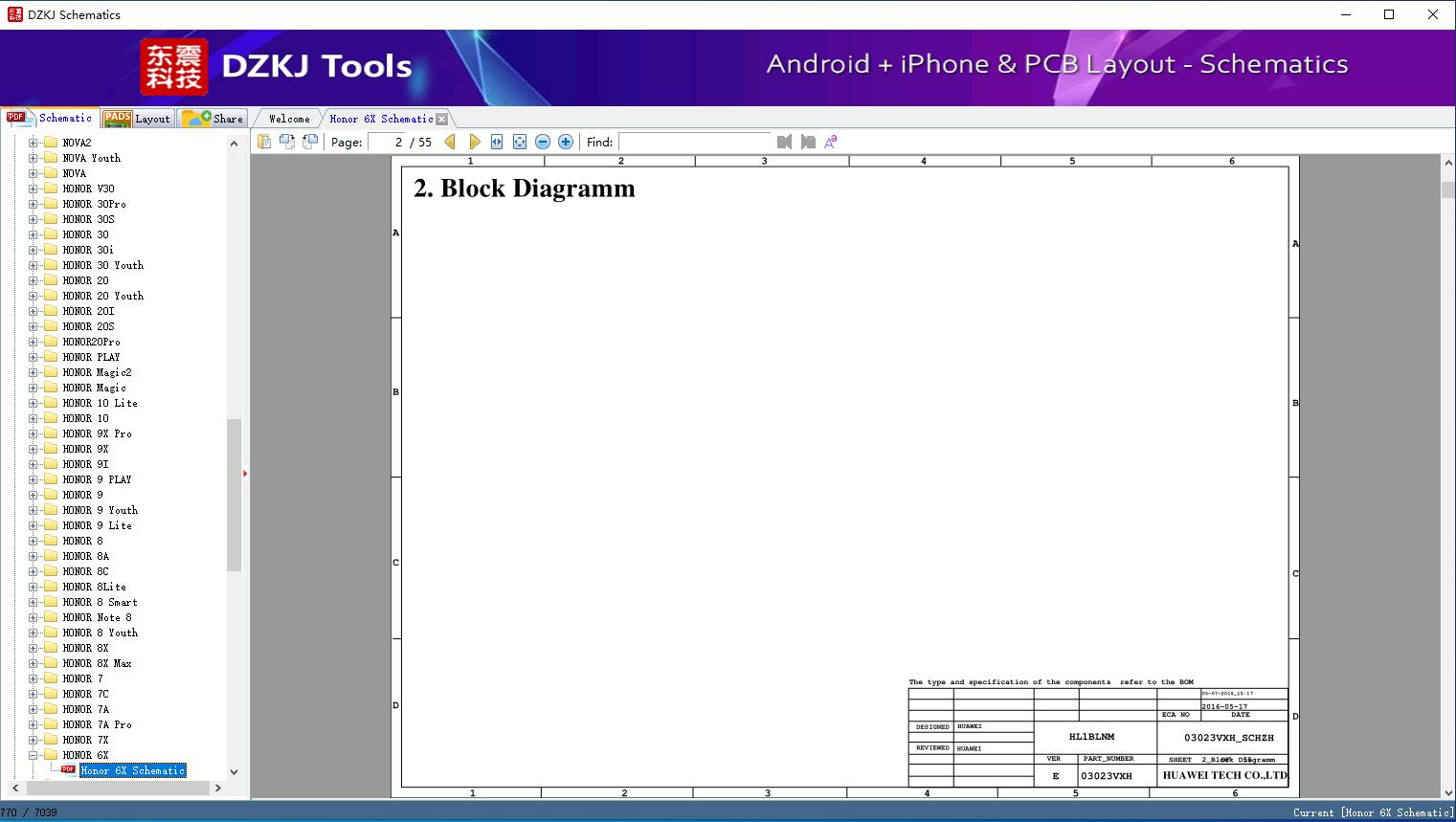1456x822 pixels.
Task: Expand the NOVA2 folder
Action: 34,143
